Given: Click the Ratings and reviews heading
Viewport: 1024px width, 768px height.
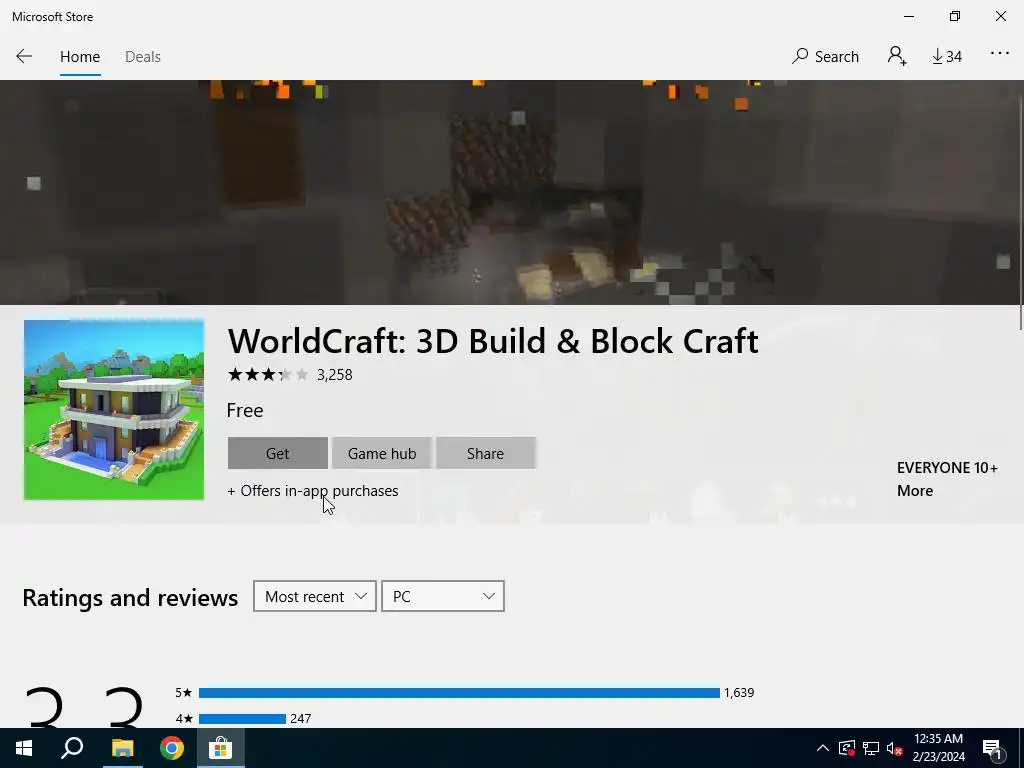Looking at the screenshot, I should pos(130,598).
